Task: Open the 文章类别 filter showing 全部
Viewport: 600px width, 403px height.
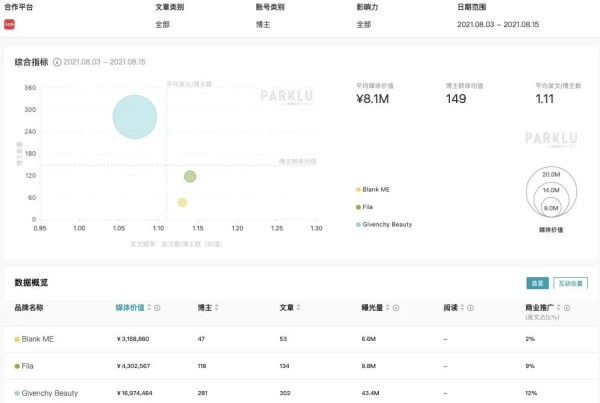Action: 162,24
